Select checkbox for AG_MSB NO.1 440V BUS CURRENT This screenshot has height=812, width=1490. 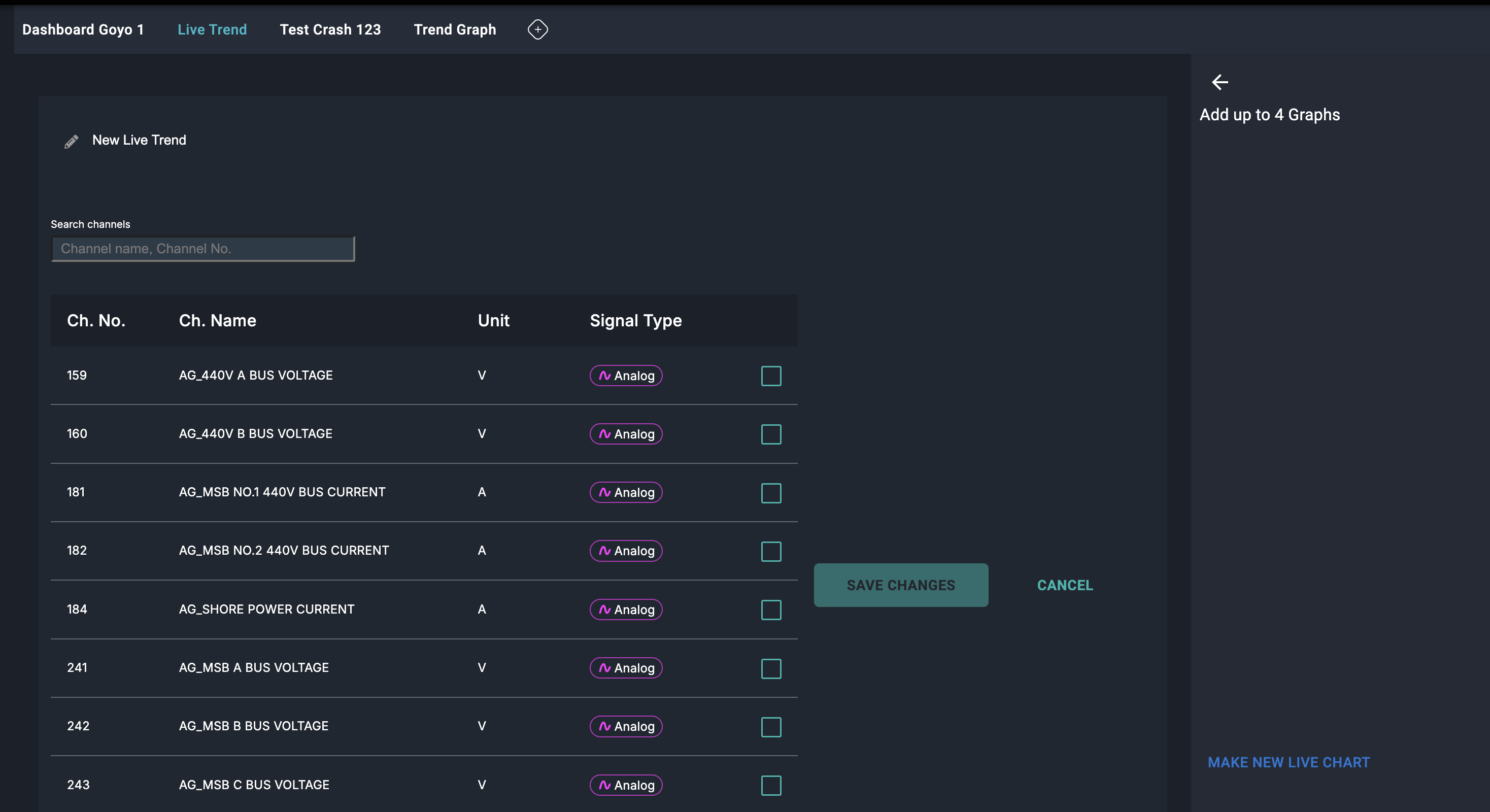pos(771,493)
